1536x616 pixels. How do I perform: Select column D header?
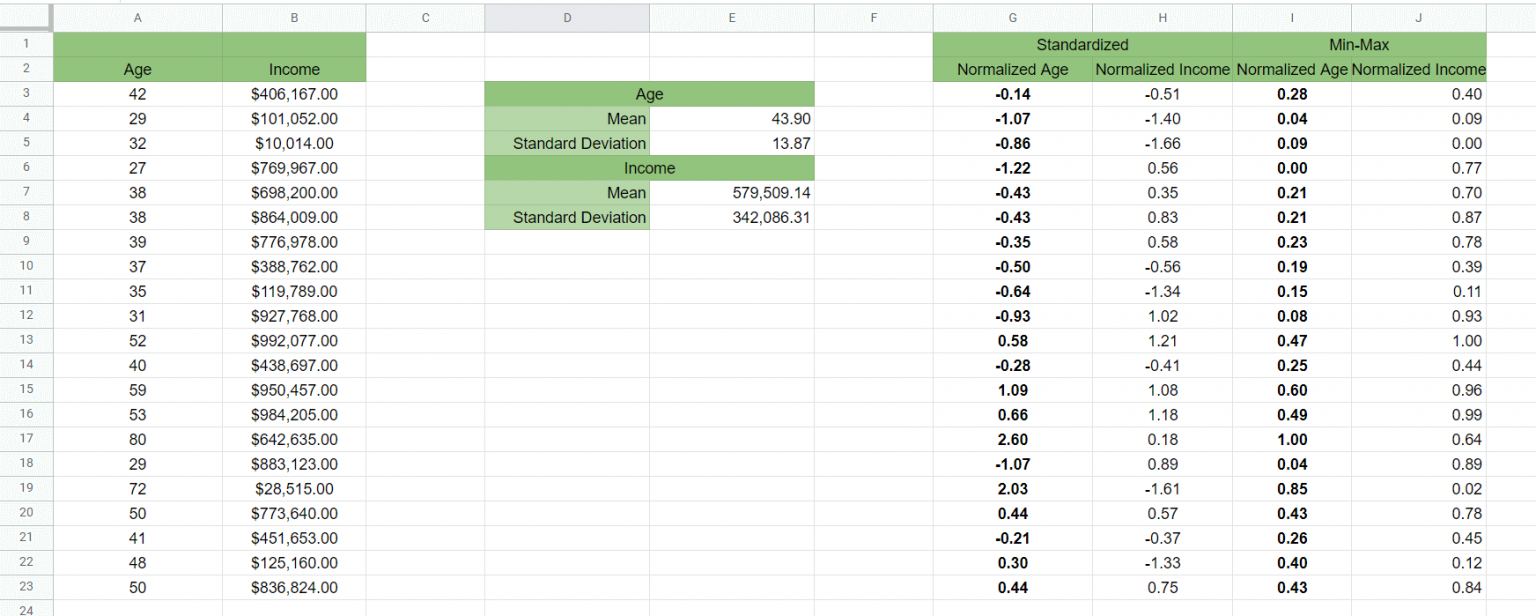point(566,17)
